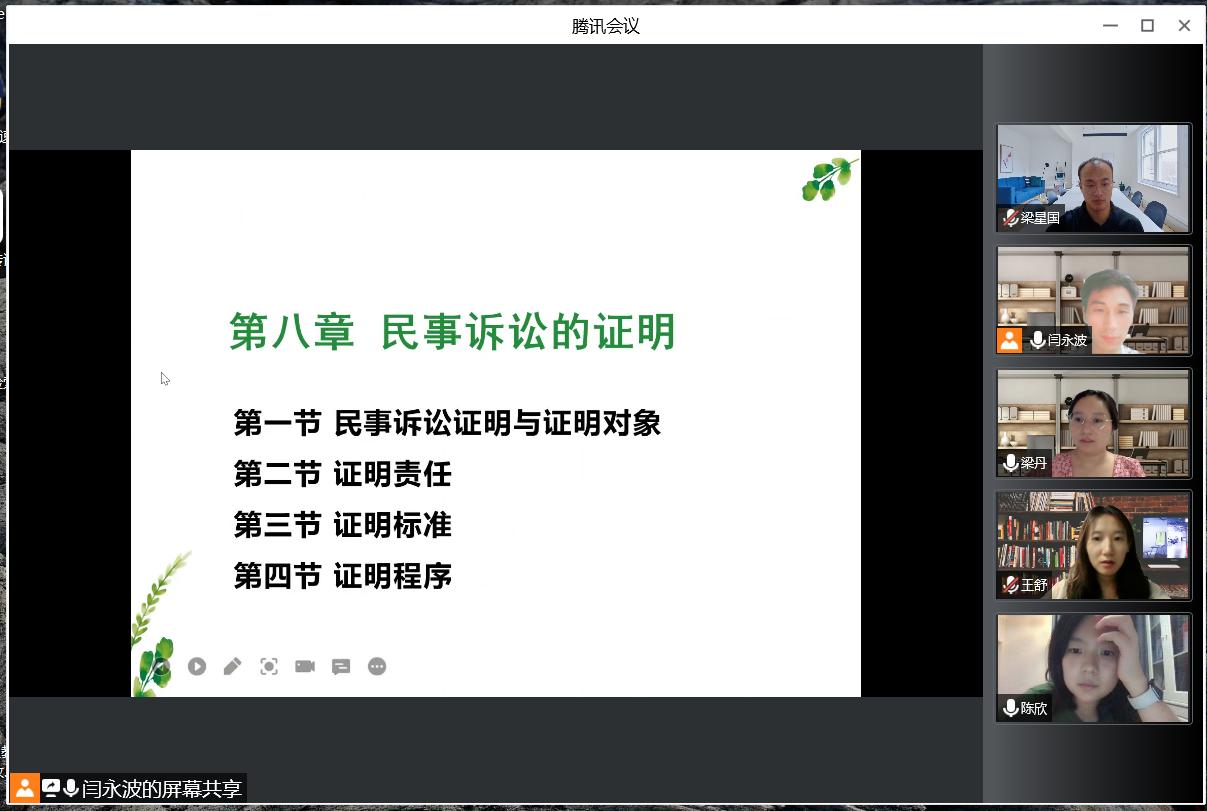Image resolution: width=1207 pixels, height=811 pixels.
Task: Open the more options ellipsis on slide
Action: click(377, 666)
